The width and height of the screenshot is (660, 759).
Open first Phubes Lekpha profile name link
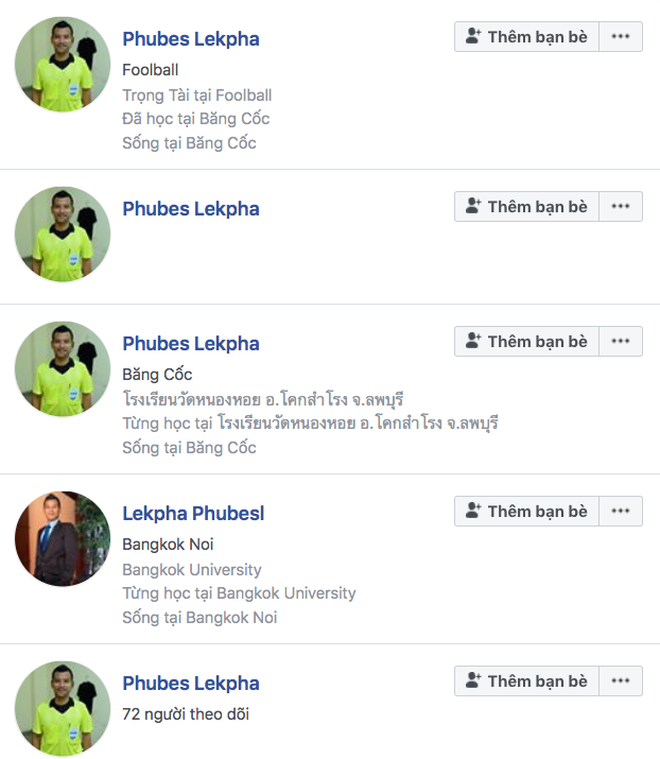point(190,39)
